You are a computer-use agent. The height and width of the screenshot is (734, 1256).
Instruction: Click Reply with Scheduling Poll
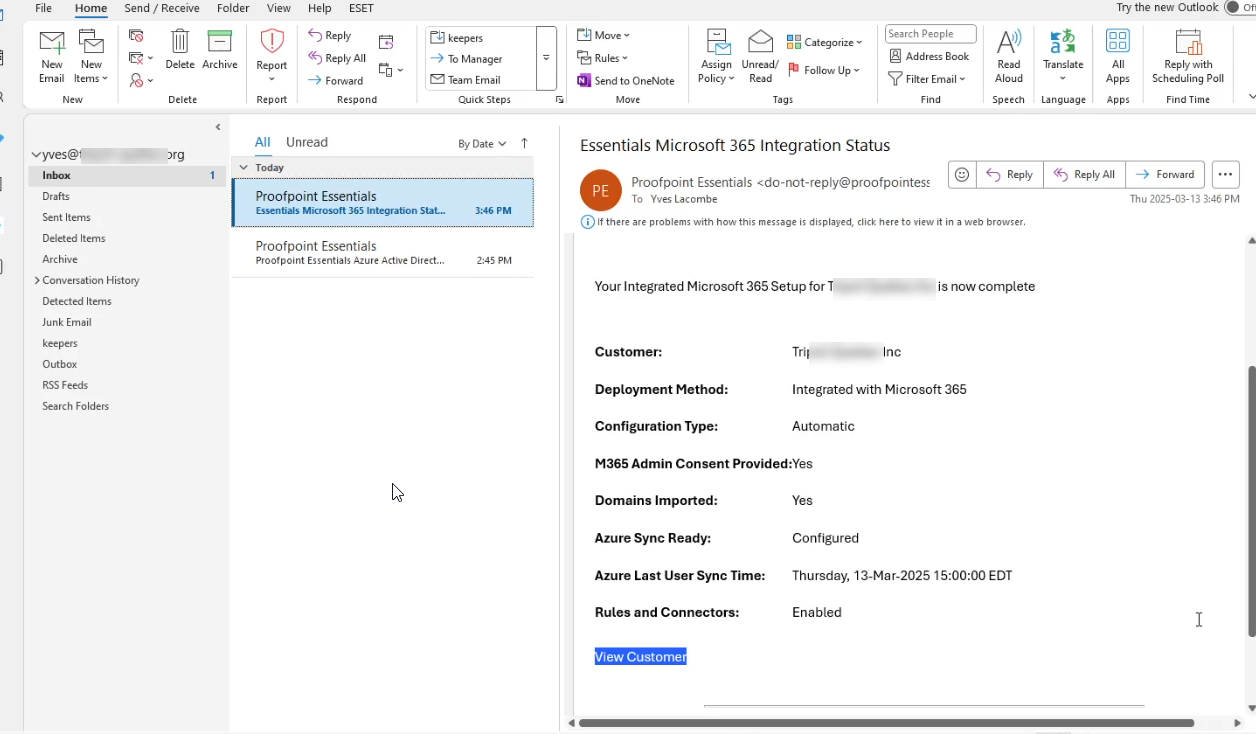tap(1188, 57)
